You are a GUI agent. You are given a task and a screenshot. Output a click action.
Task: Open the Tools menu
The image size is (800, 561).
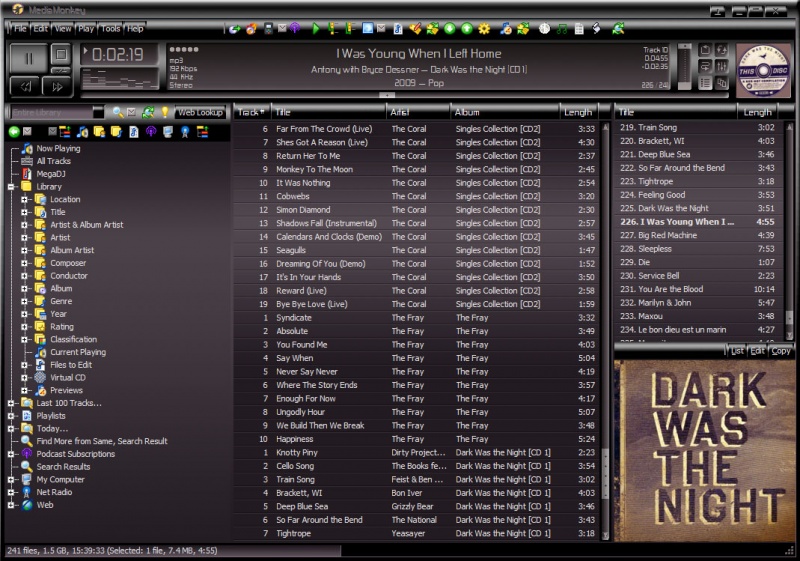110,29
